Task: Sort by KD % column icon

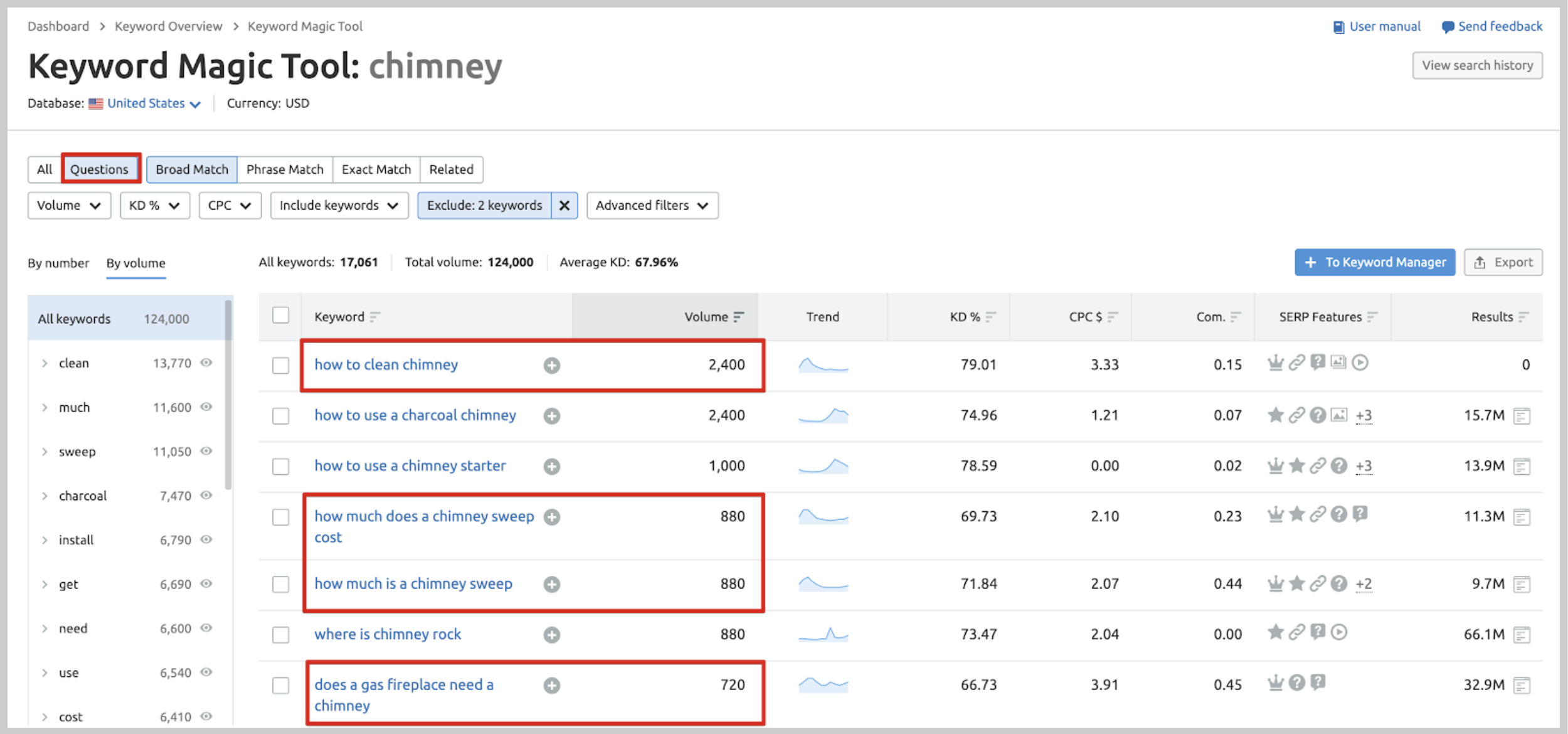Action: pyautogui.click(x=990, y=317)
